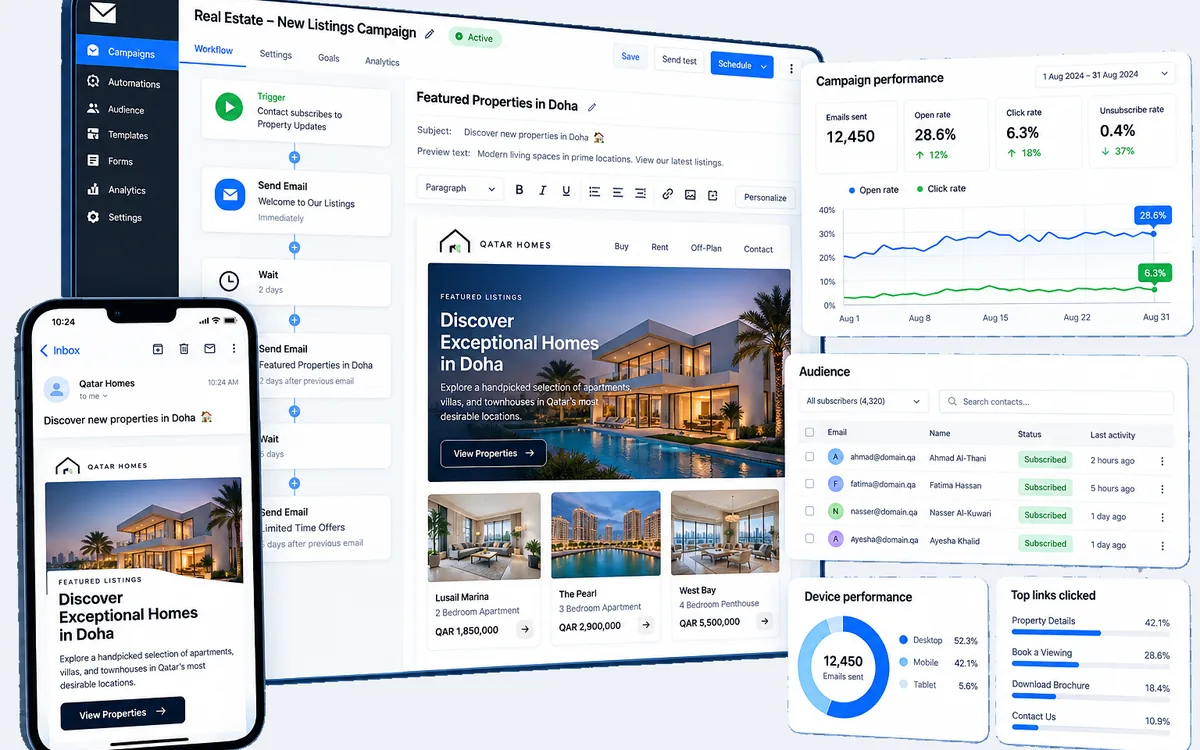Toggle underline formatting
Image resolution: width=1200 pixels, height=750 pixels.
[566, 191]
